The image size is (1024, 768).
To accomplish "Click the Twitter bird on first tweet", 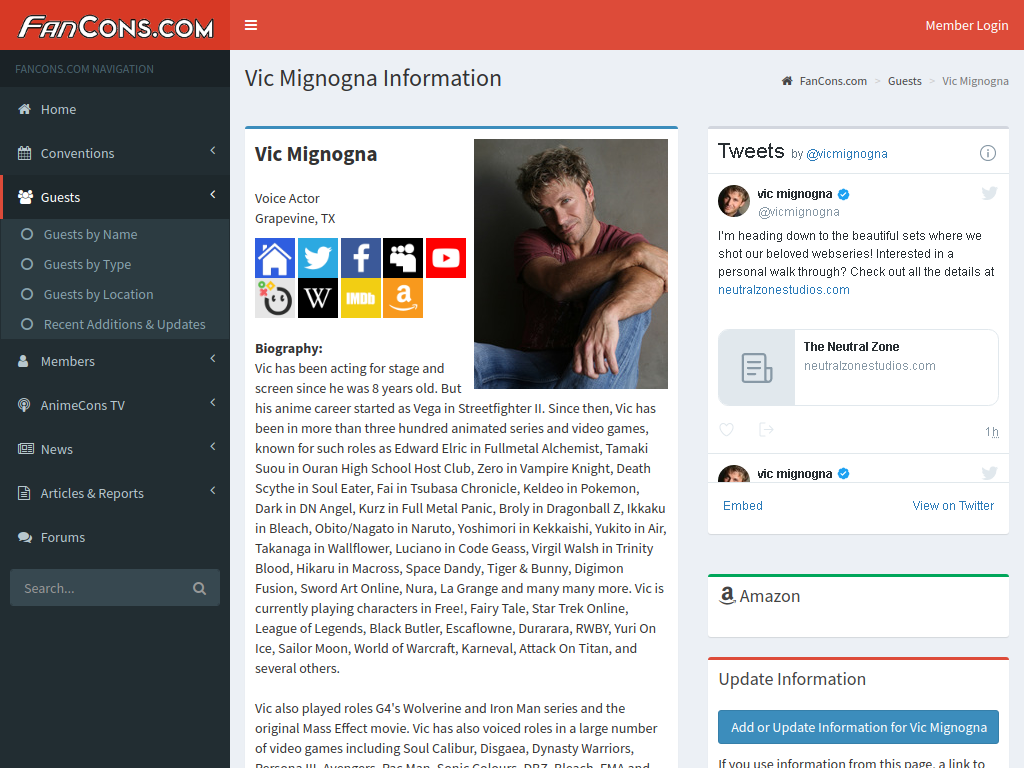I will click(x=989, y=193).
